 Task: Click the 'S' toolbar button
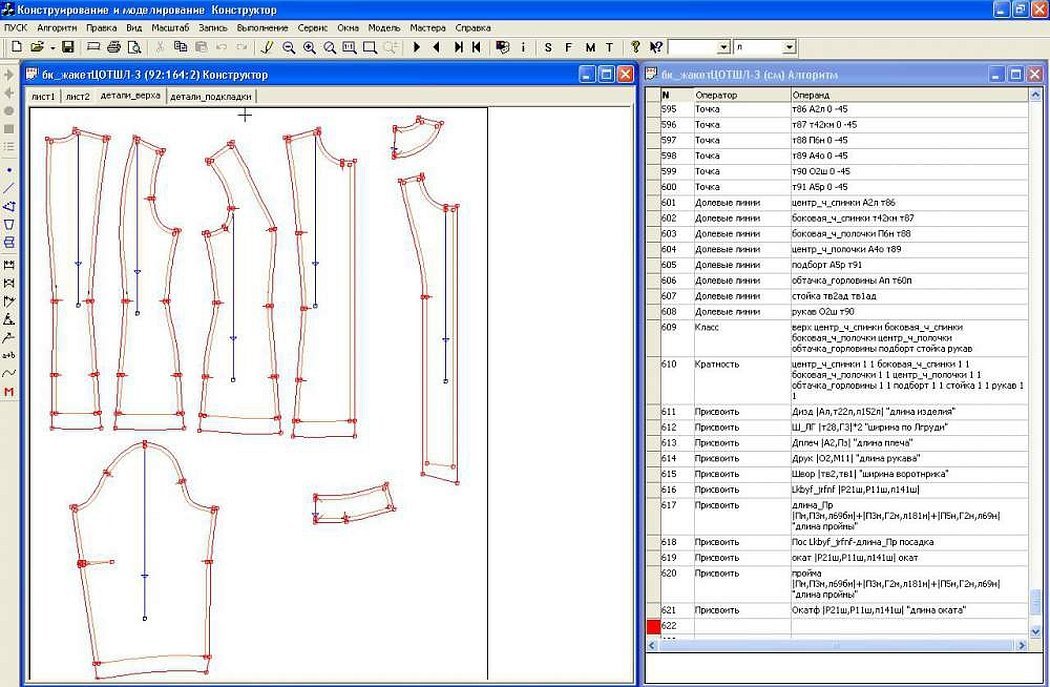(x=548, y=47)
